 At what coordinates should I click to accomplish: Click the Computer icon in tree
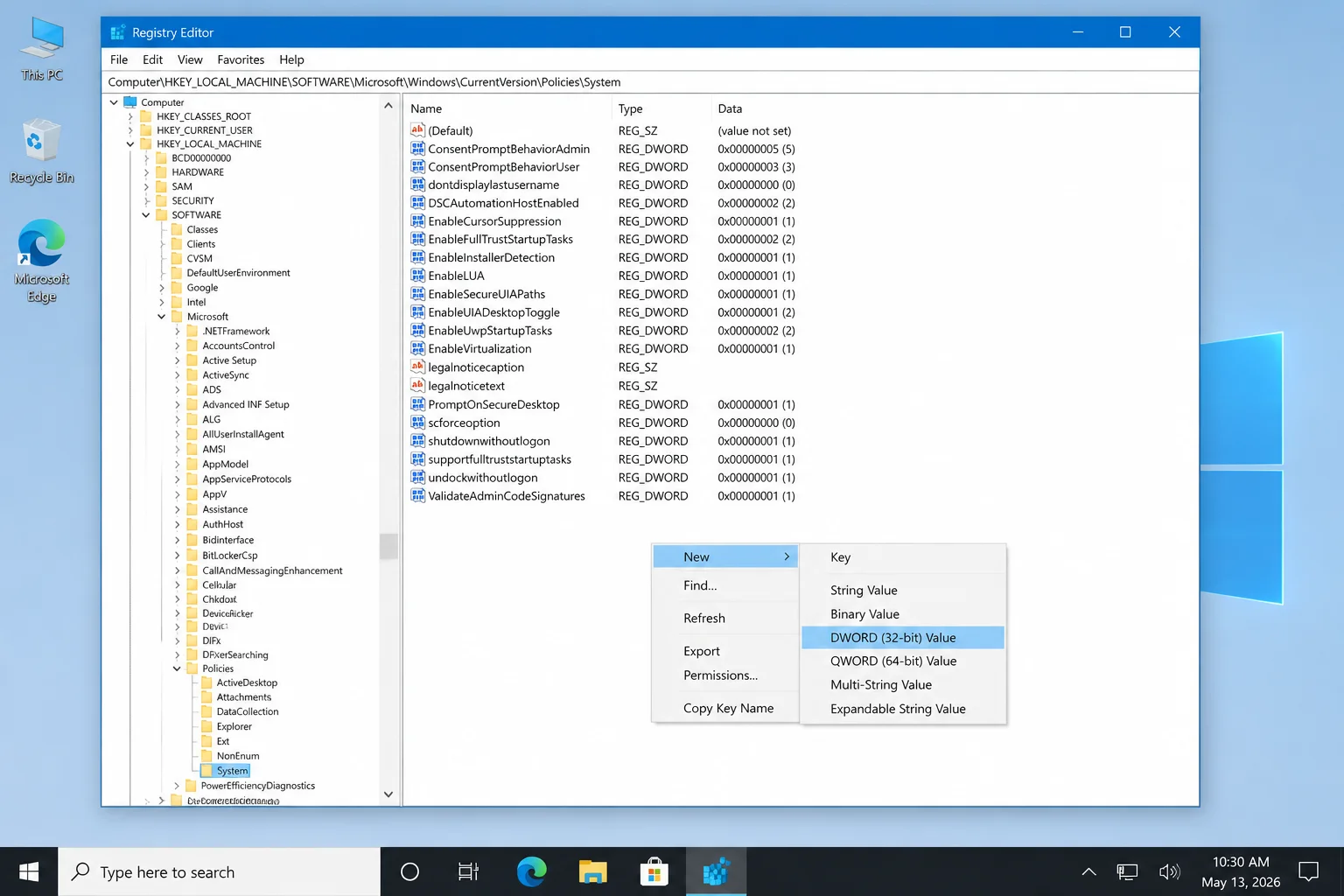click(x=130, y=102)
